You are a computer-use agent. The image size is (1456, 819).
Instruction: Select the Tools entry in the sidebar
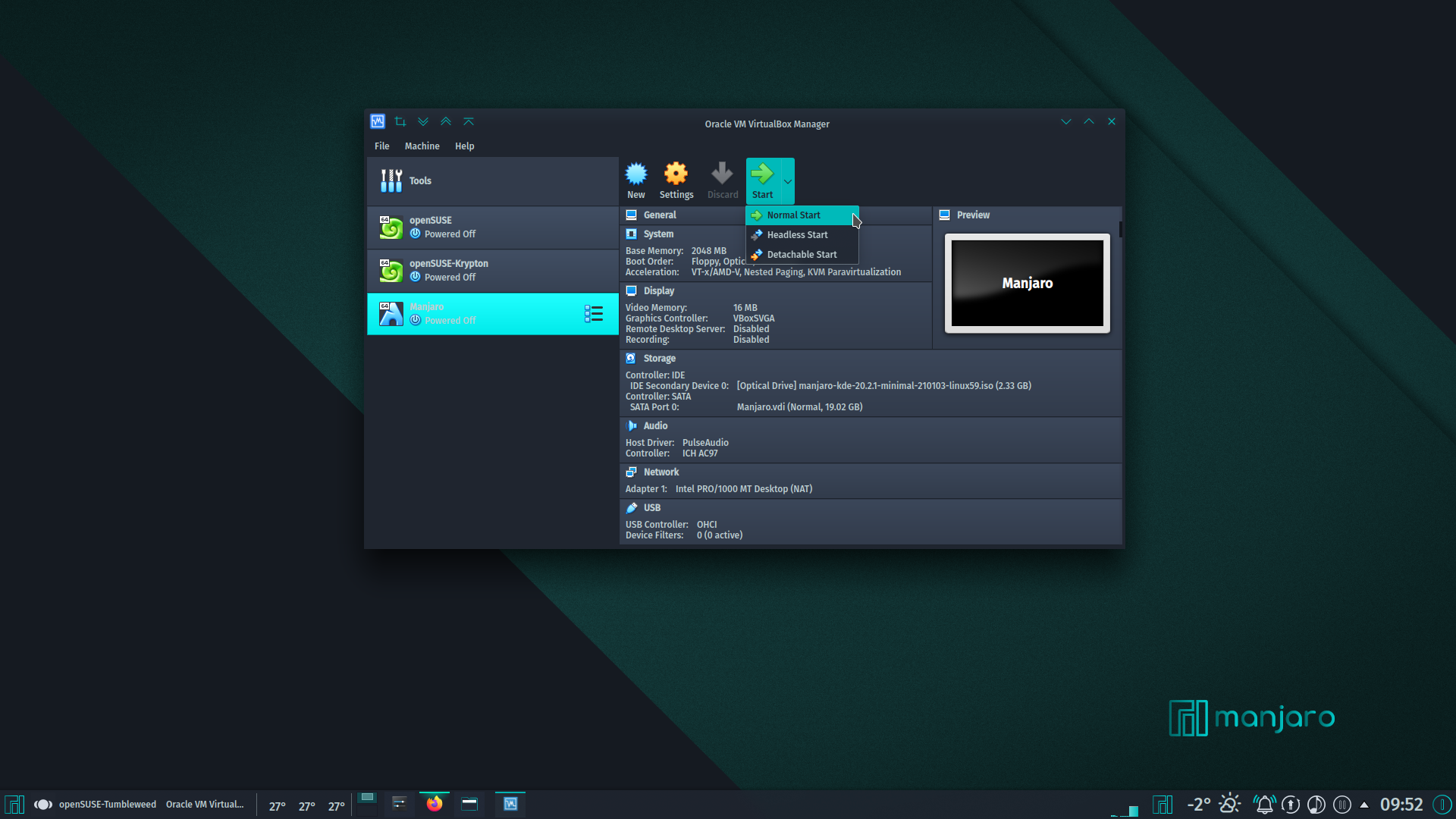click(x=493, y=181)
